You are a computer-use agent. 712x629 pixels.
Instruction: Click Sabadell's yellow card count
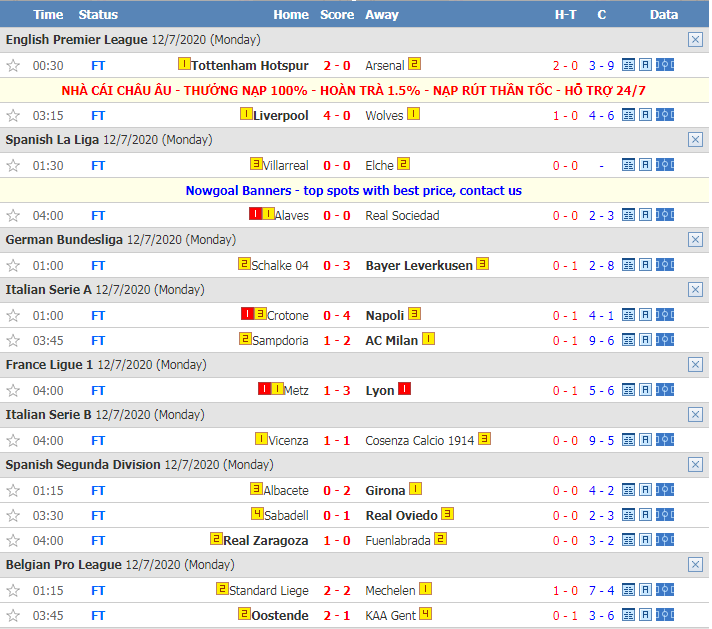257,514
